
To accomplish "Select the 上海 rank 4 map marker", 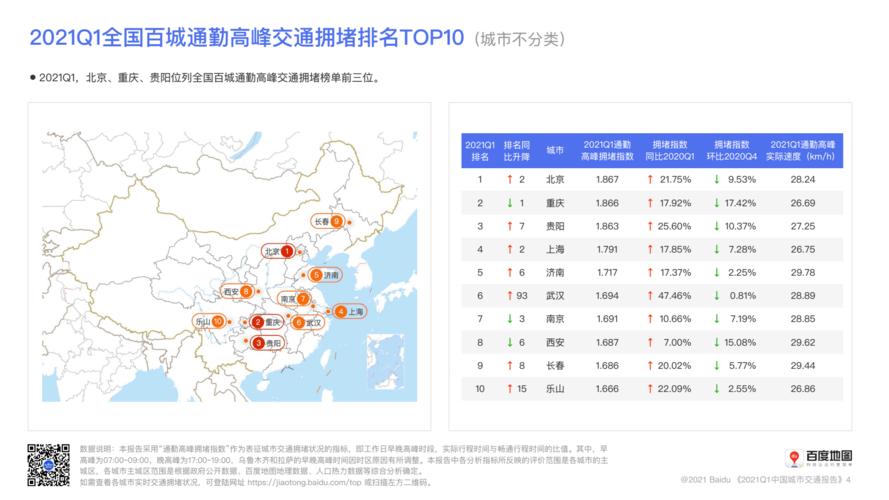I will click(x=349, y=311).
